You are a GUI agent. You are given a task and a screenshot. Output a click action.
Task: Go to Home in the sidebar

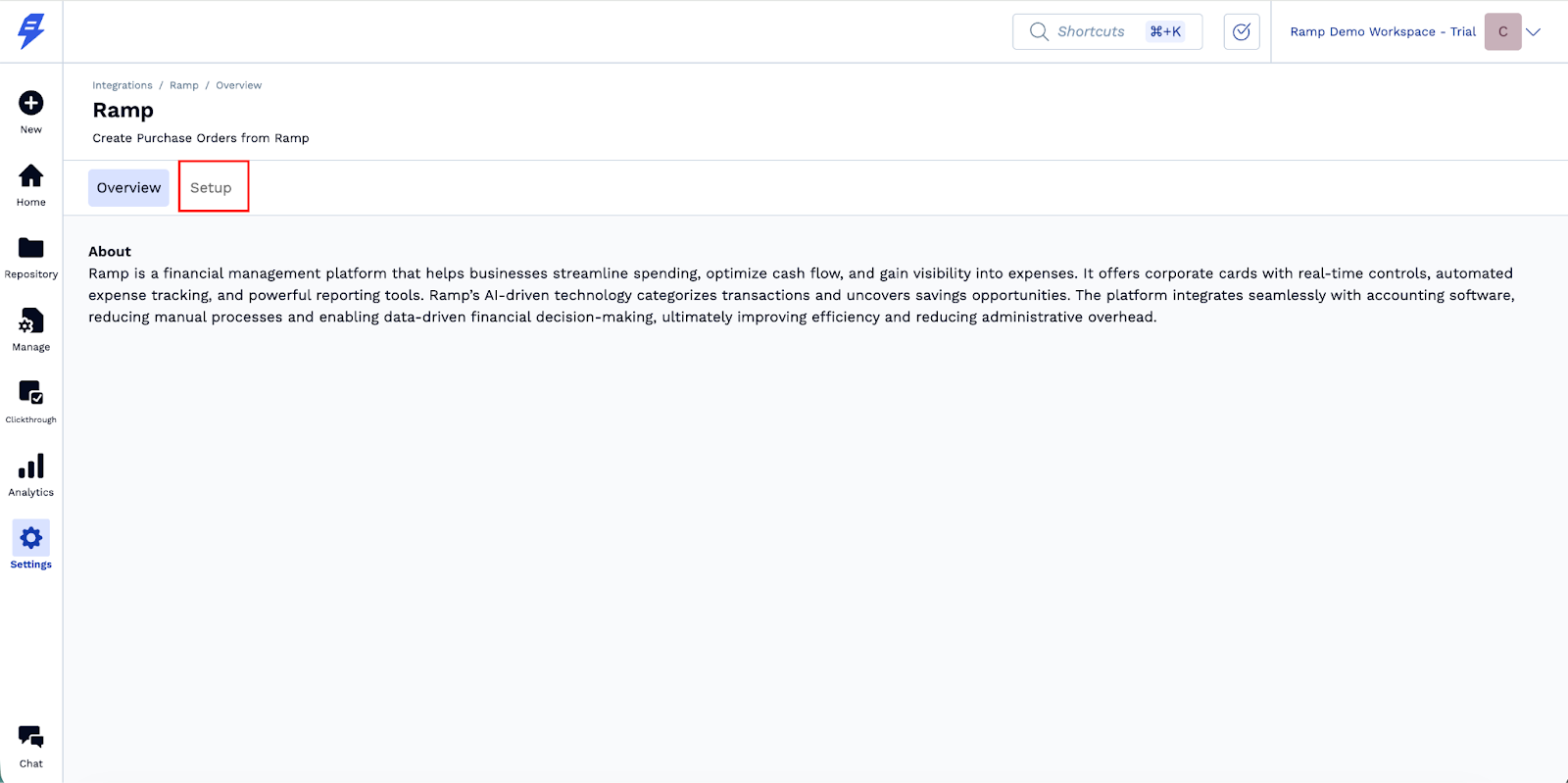coord(31,176)
